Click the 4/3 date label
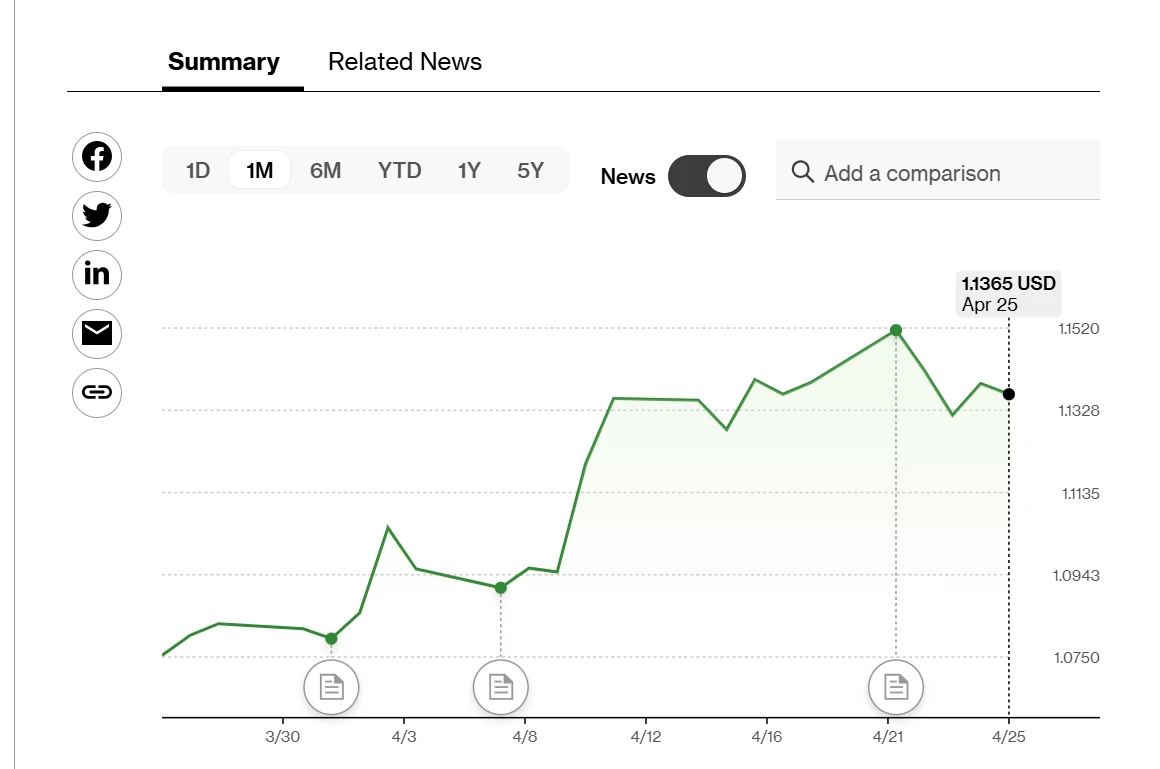 click(x=404, y=736)
